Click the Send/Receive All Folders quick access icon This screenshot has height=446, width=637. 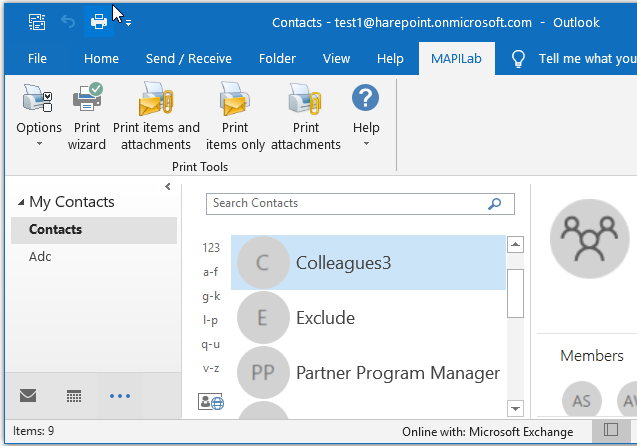coord(37,22)
